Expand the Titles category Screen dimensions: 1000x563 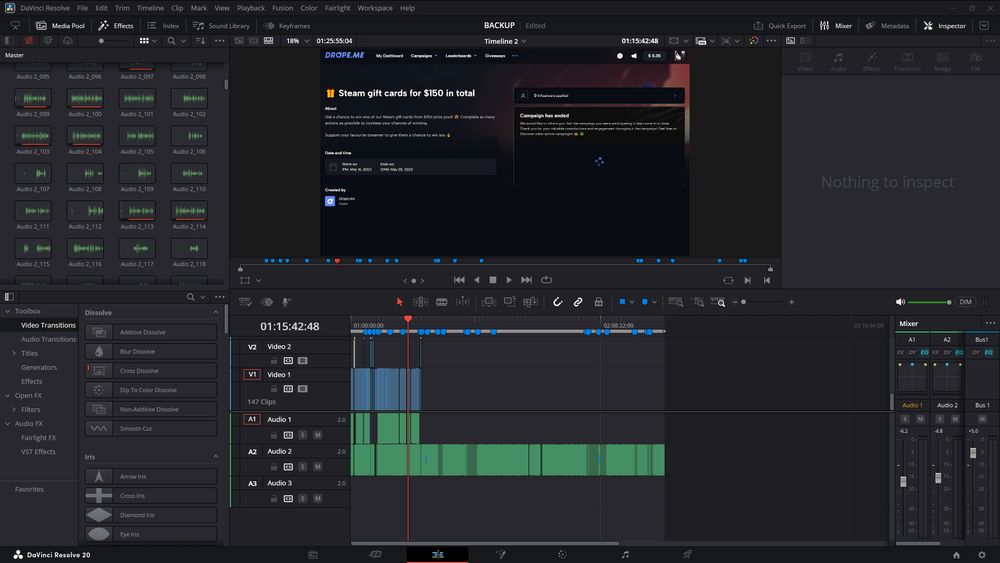click(x=14, y=353)
